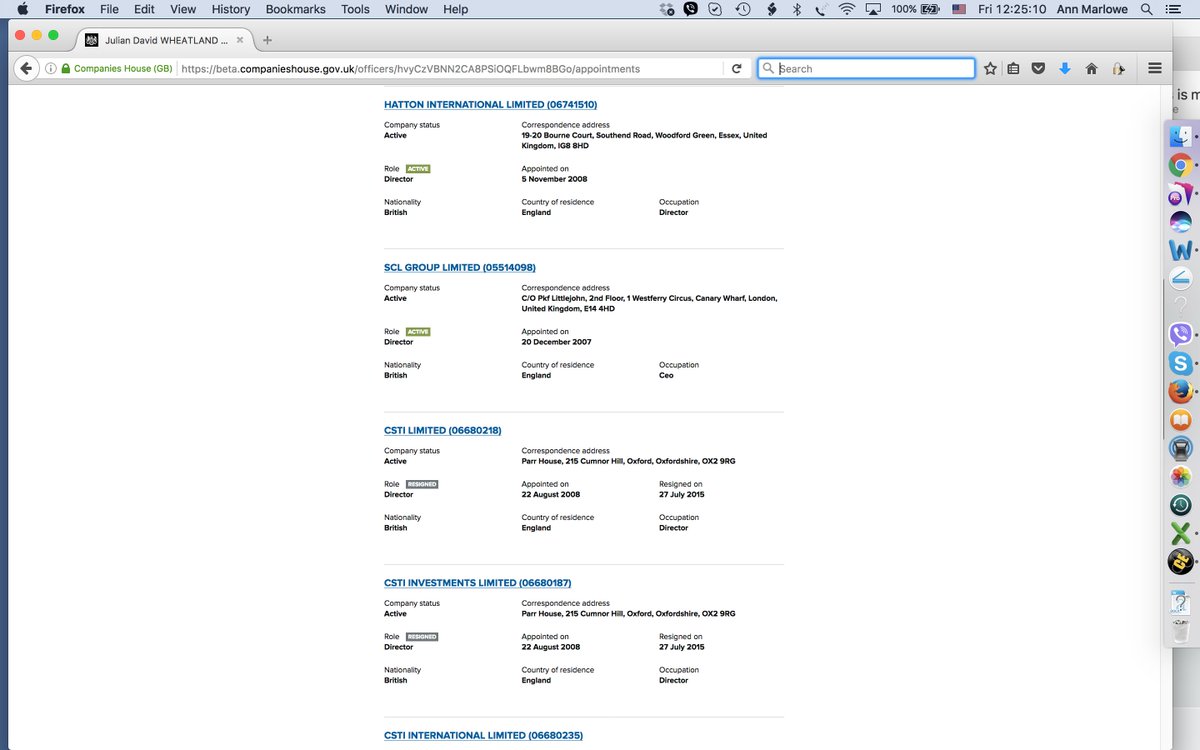Click SCL GROUP occupation value 'Ceo'
The height and width of the screenshot is (750, 1200).
pos(666,375)
